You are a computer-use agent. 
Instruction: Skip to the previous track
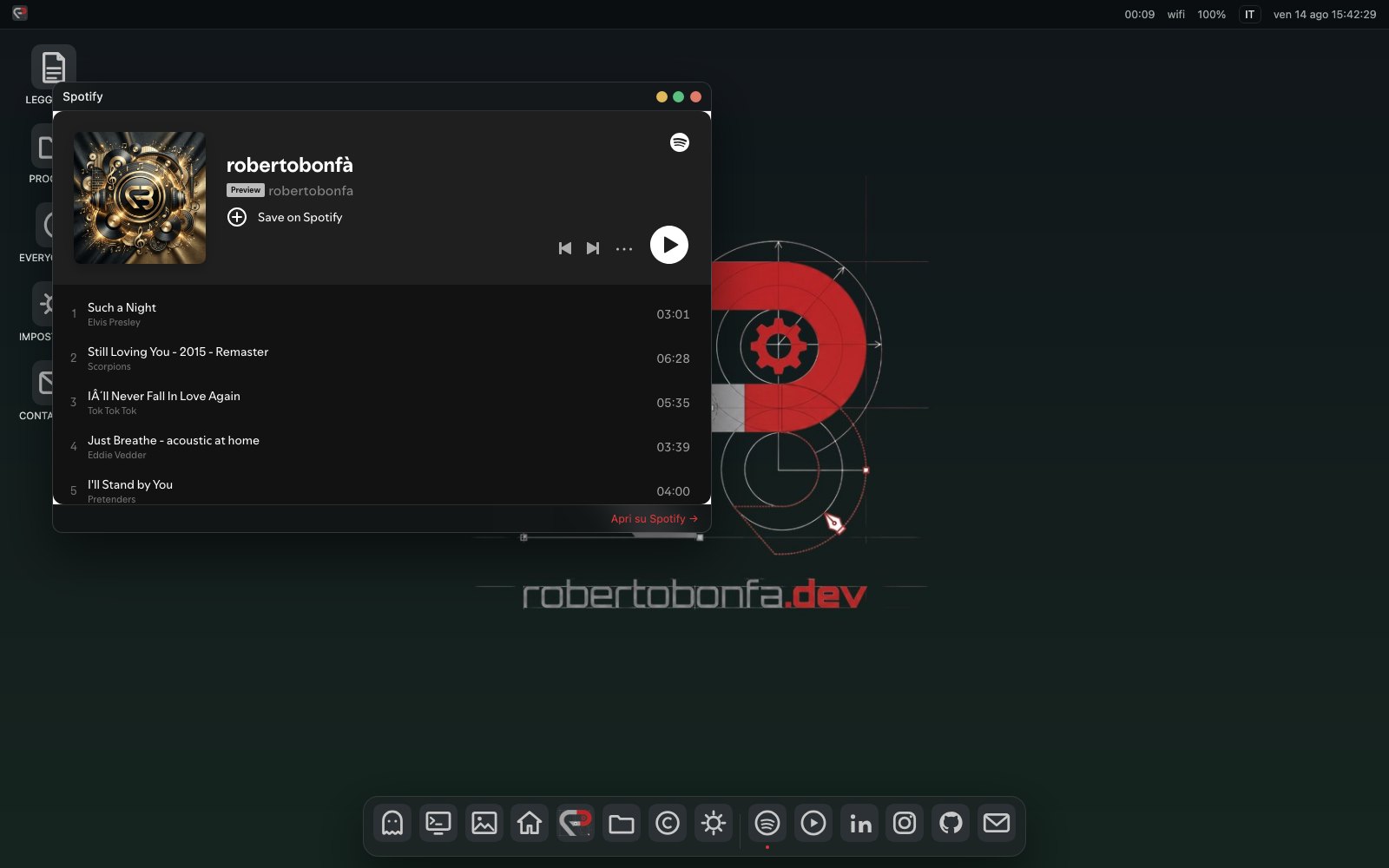565,248
